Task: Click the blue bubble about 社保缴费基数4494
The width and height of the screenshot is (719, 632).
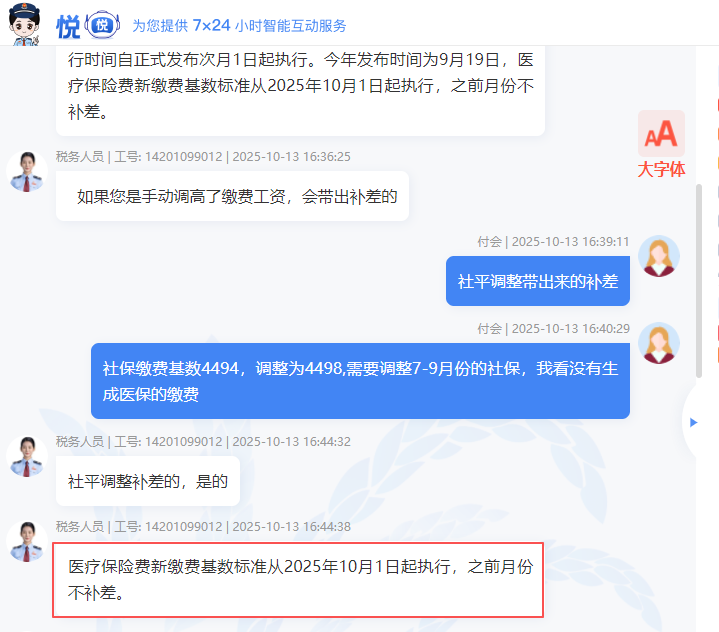Action: click(360, 381)
